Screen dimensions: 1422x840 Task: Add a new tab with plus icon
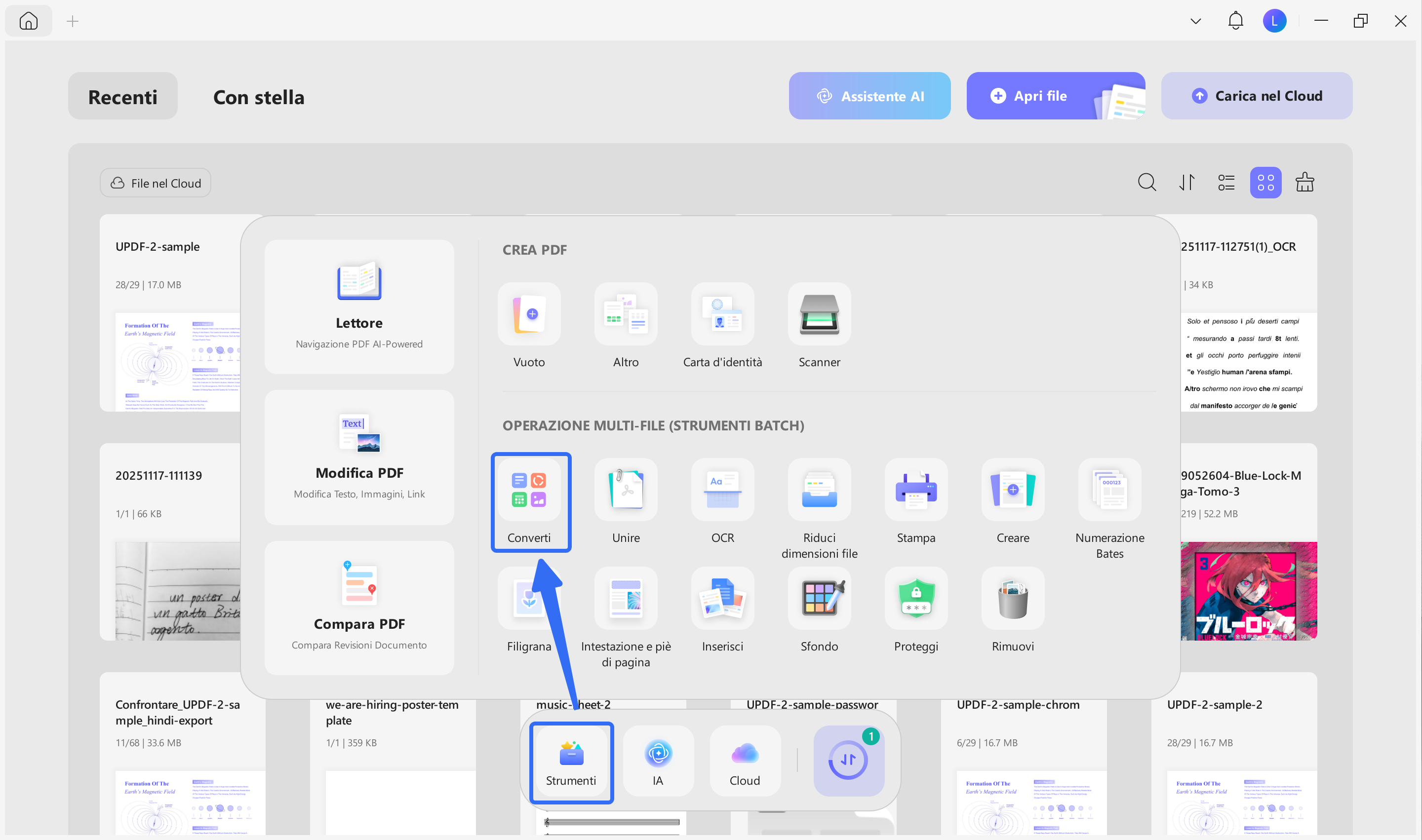73,22
